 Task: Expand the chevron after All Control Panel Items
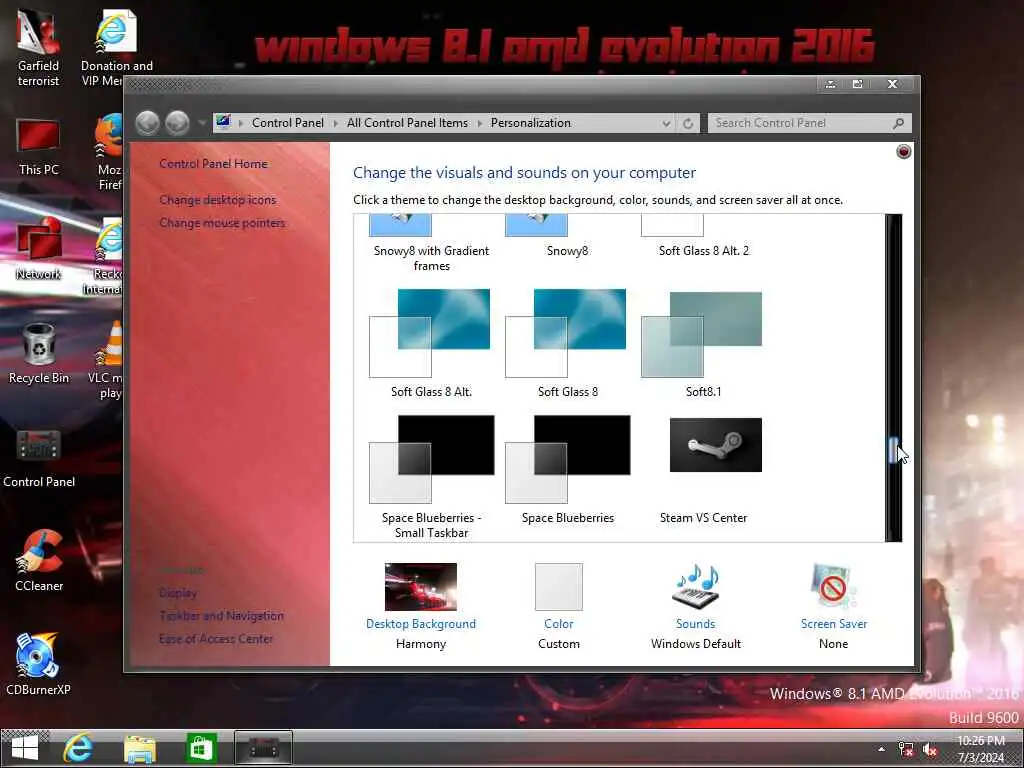[x=479, y=123]
